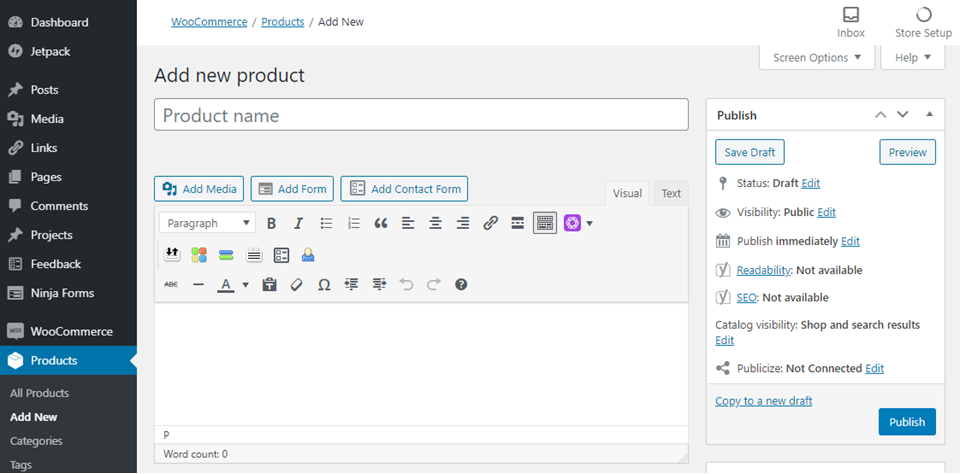
Task: Decrease indent of paragraph
Action: click(351, 285)
